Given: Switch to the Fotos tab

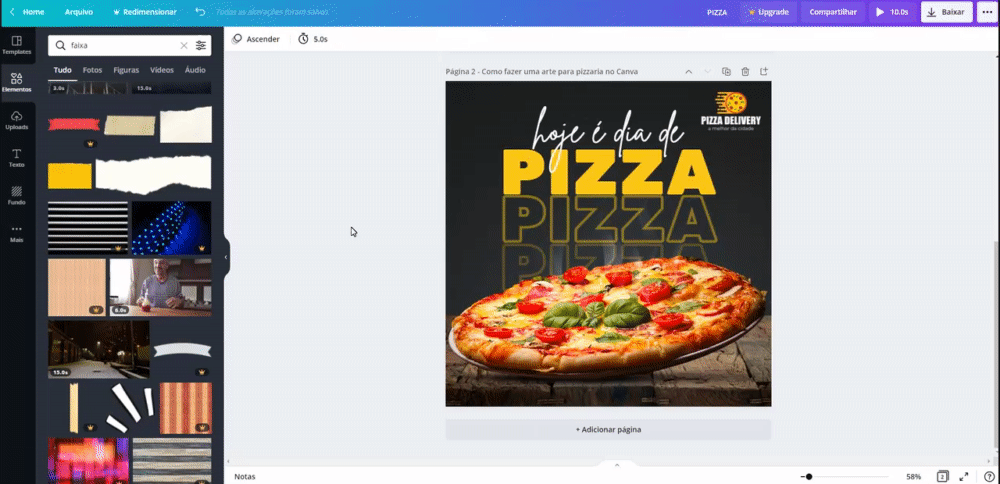Looking at the screenshot, I should point(92,70).
